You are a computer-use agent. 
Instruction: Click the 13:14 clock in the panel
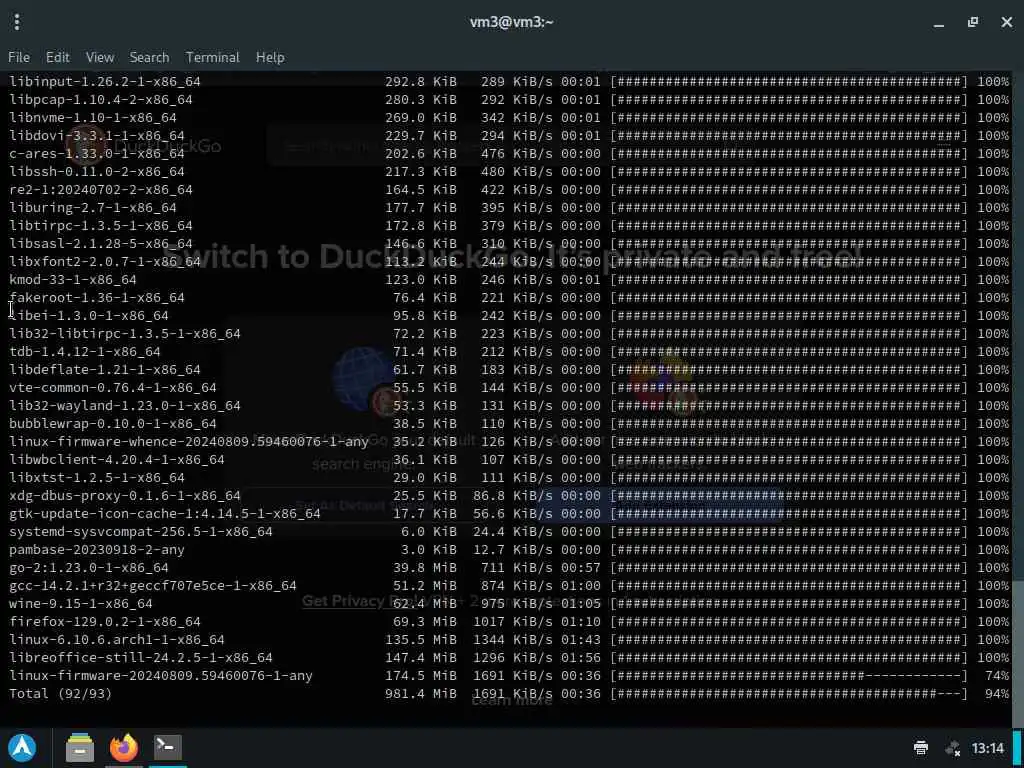point(987,748)
